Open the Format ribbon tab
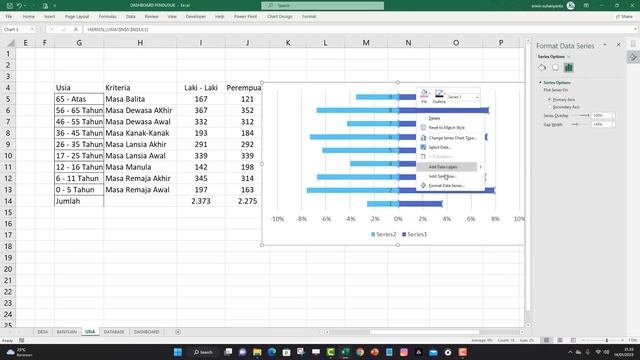Image resolution: width=640 pixels, height=360 pixels. pos(309,17)
